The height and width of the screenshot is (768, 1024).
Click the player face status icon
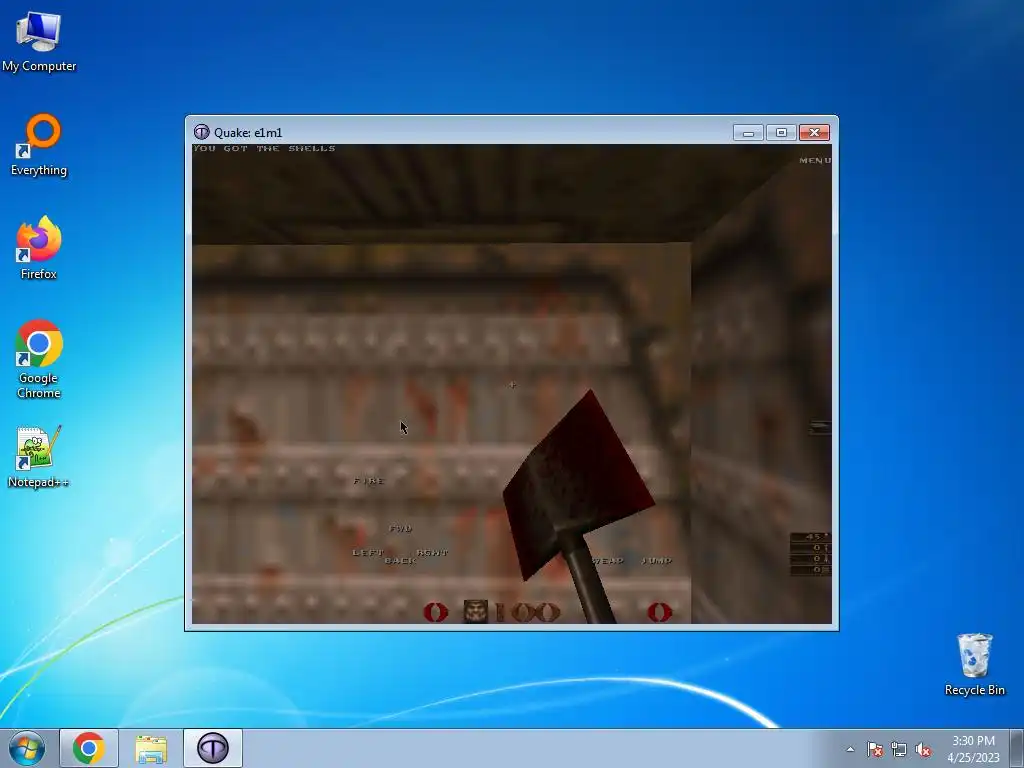point(475,611)
